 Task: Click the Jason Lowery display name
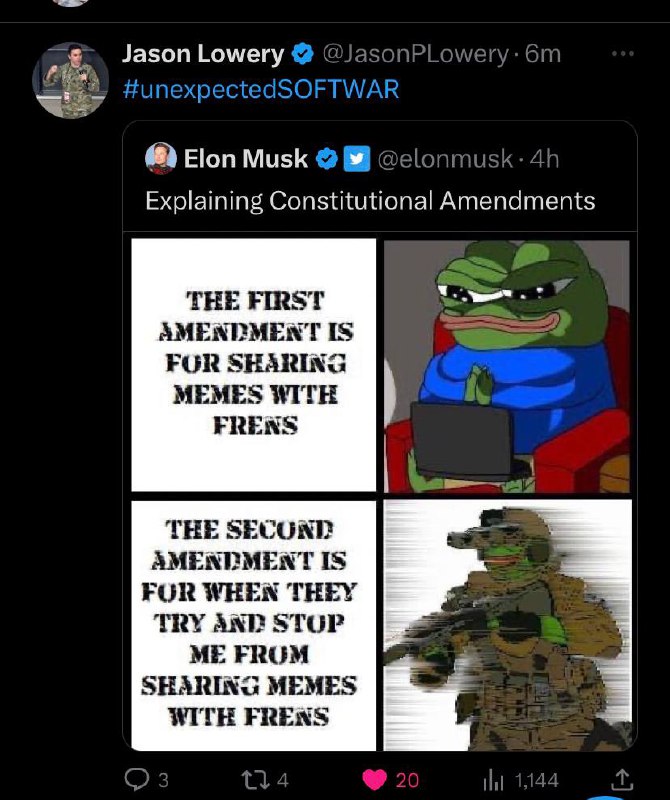click(203, 54)
